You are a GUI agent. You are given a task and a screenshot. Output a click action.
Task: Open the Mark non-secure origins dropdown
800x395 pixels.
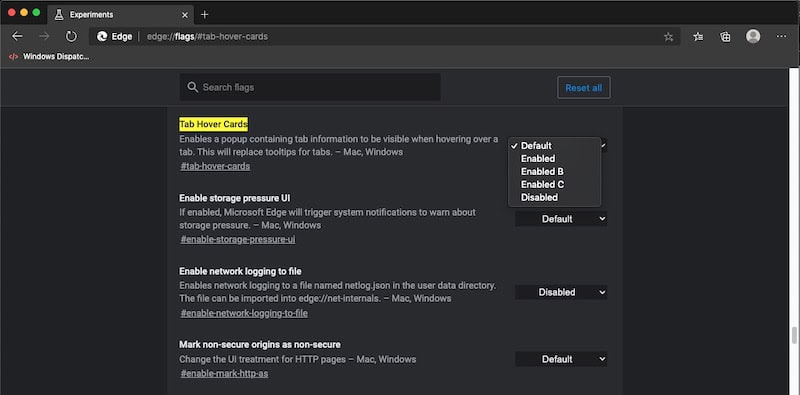pos(561,359)
